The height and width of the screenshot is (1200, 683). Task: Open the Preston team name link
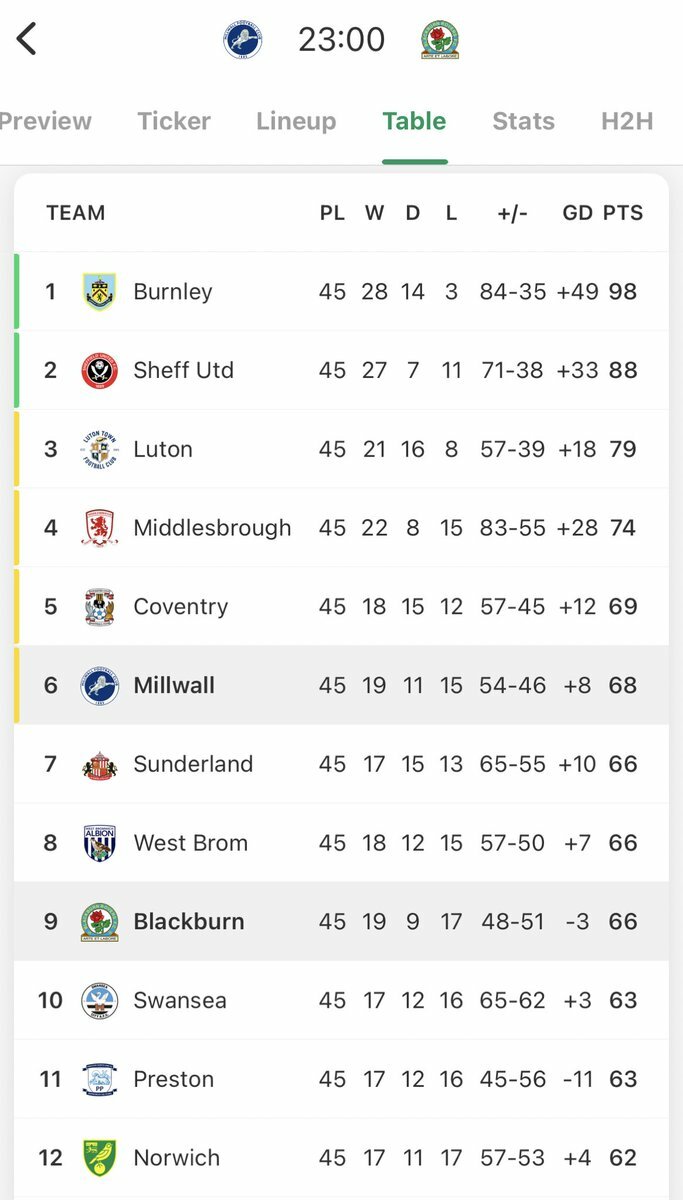(174, 1080)
